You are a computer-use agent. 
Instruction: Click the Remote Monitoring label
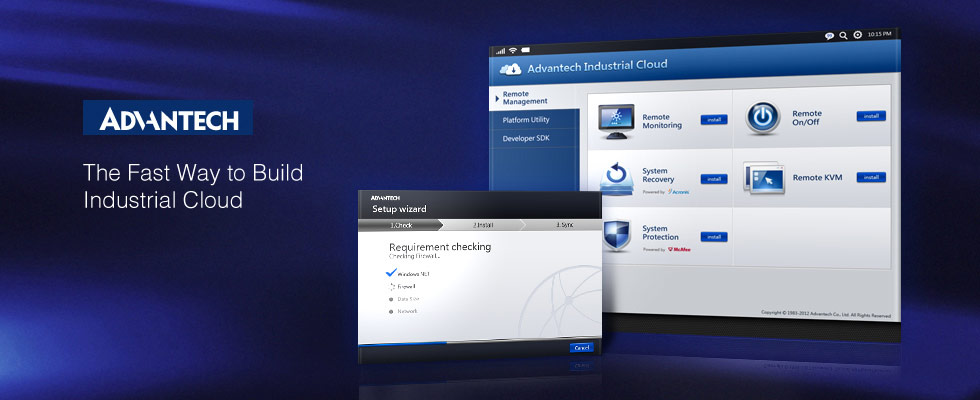662,121
